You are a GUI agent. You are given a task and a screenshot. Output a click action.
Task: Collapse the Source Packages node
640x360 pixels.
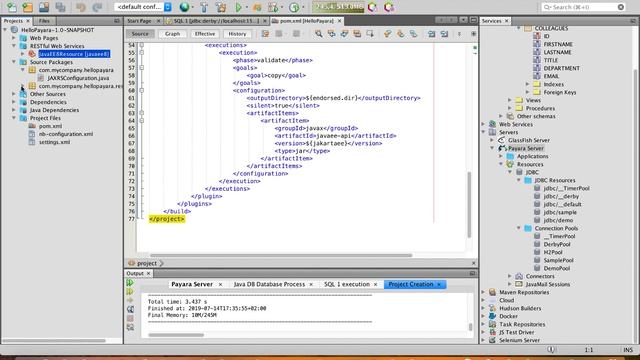(x=14, y=62)
